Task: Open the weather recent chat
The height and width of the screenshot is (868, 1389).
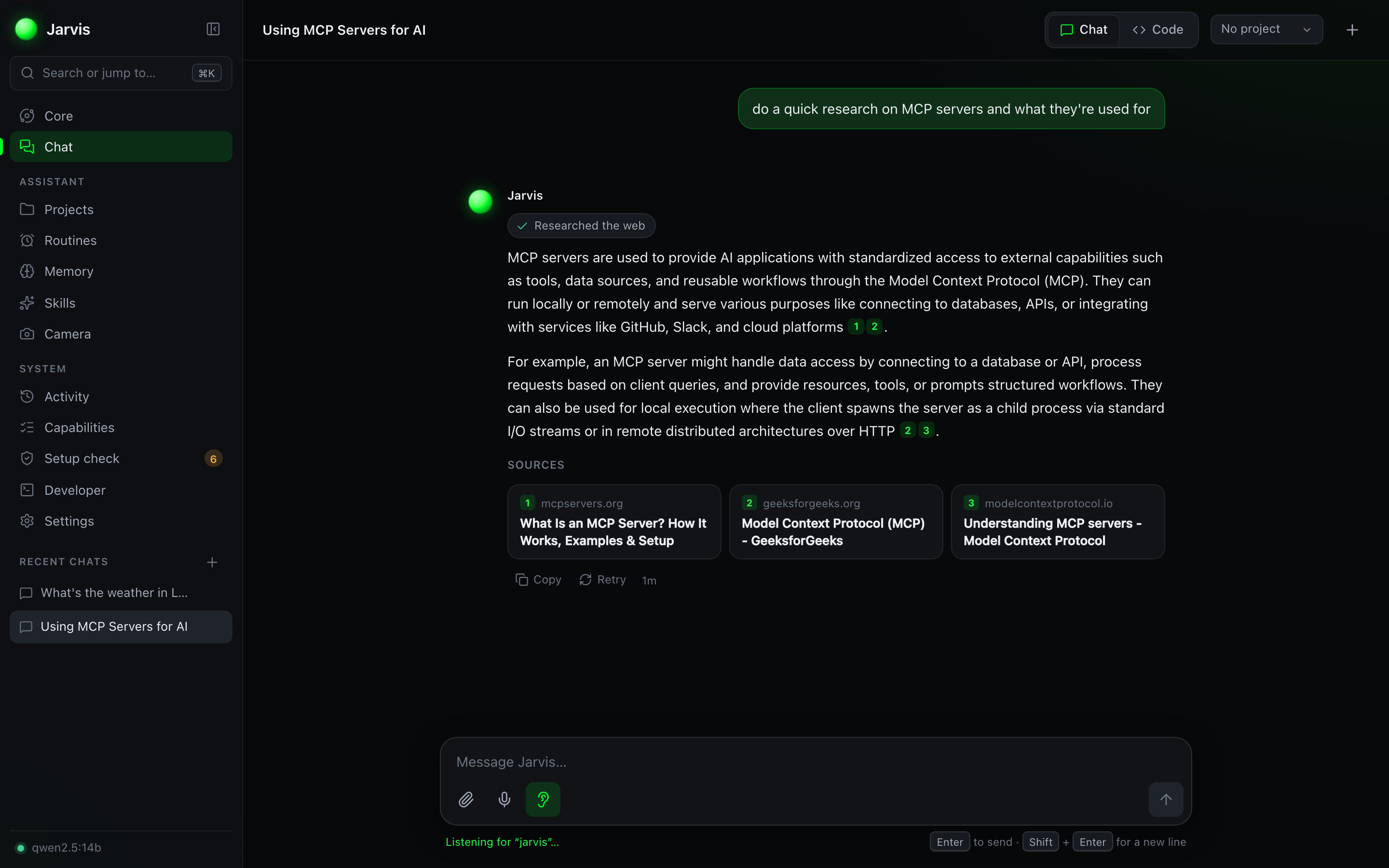Action: tap(121, 593)
